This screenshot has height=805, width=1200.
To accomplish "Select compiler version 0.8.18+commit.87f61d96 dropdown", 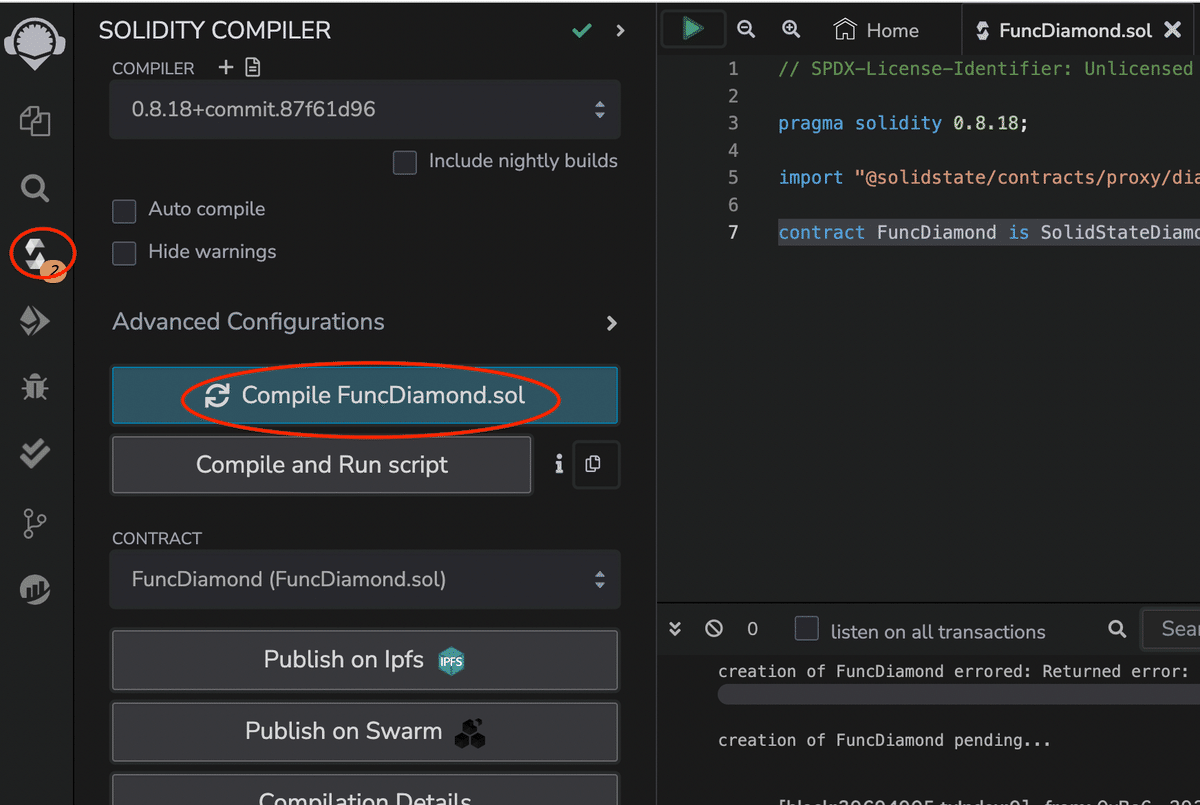I will point(365,110).
